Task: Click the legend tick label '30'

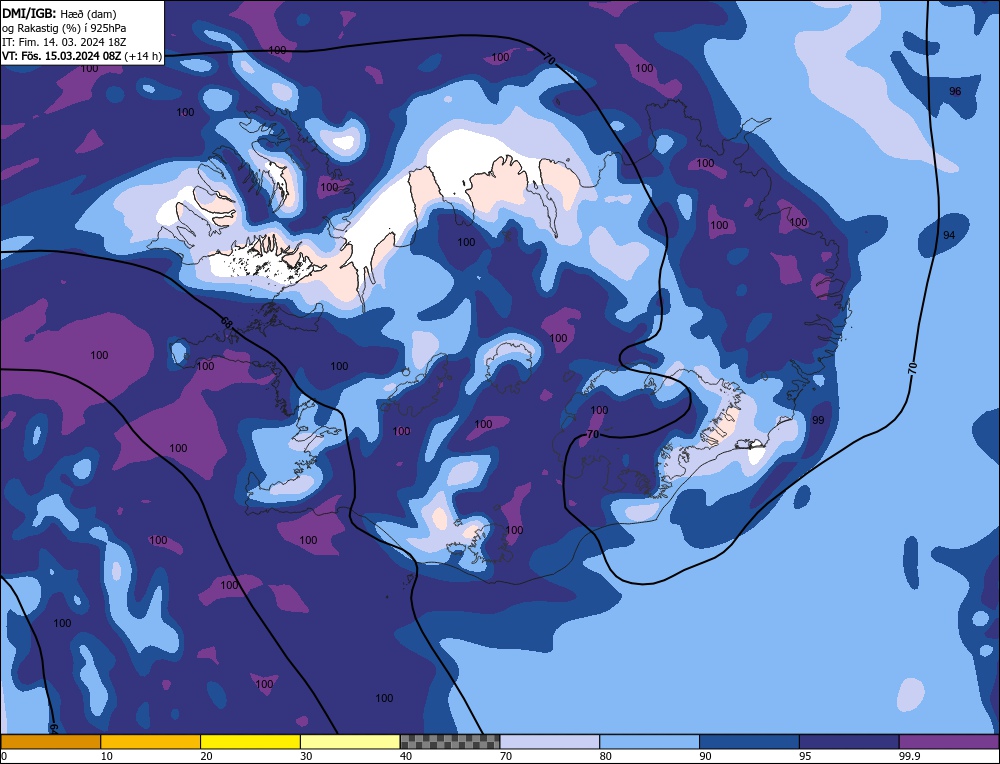Action: coord(306,756)
